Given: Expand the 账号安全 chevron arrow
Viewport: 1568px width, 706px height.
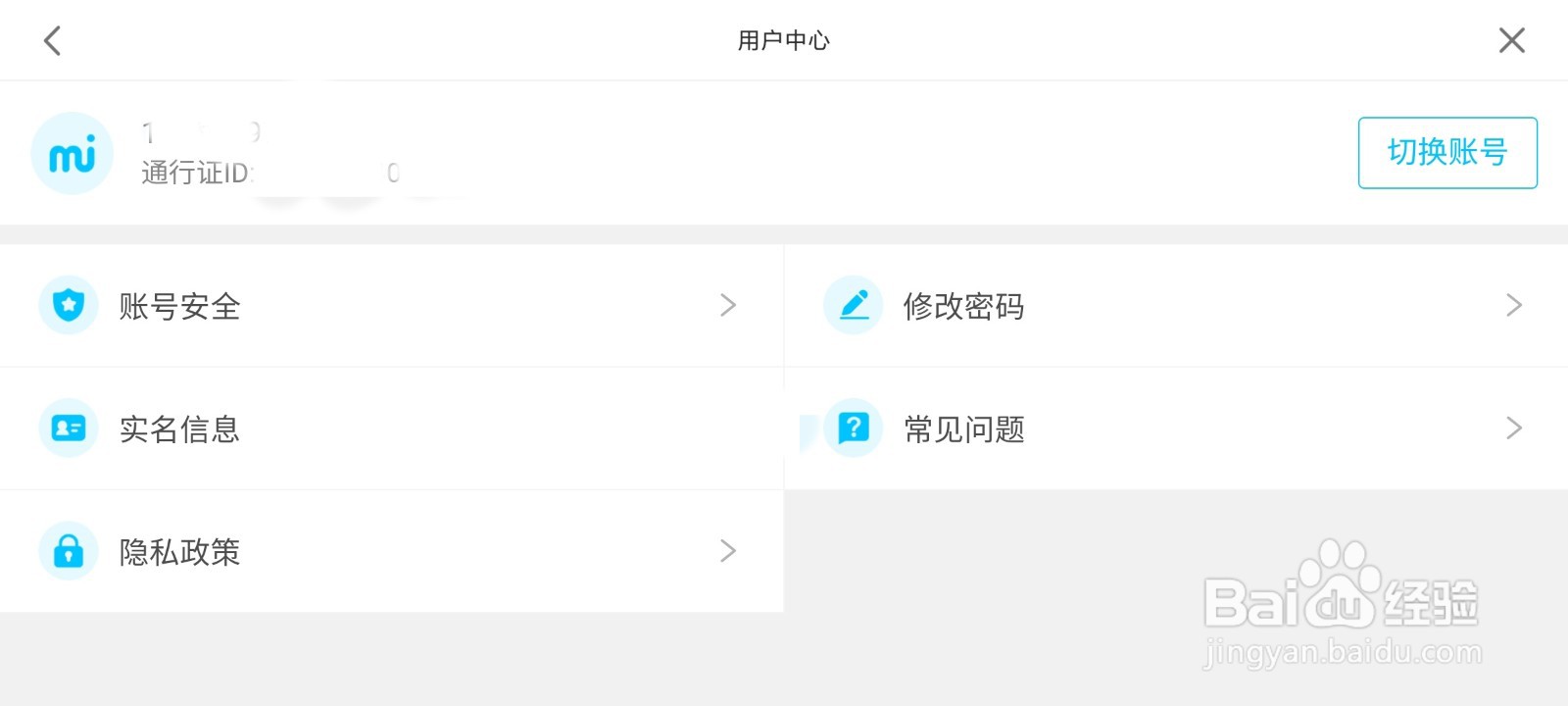Looking at the screenshot, I should point(727,305).
